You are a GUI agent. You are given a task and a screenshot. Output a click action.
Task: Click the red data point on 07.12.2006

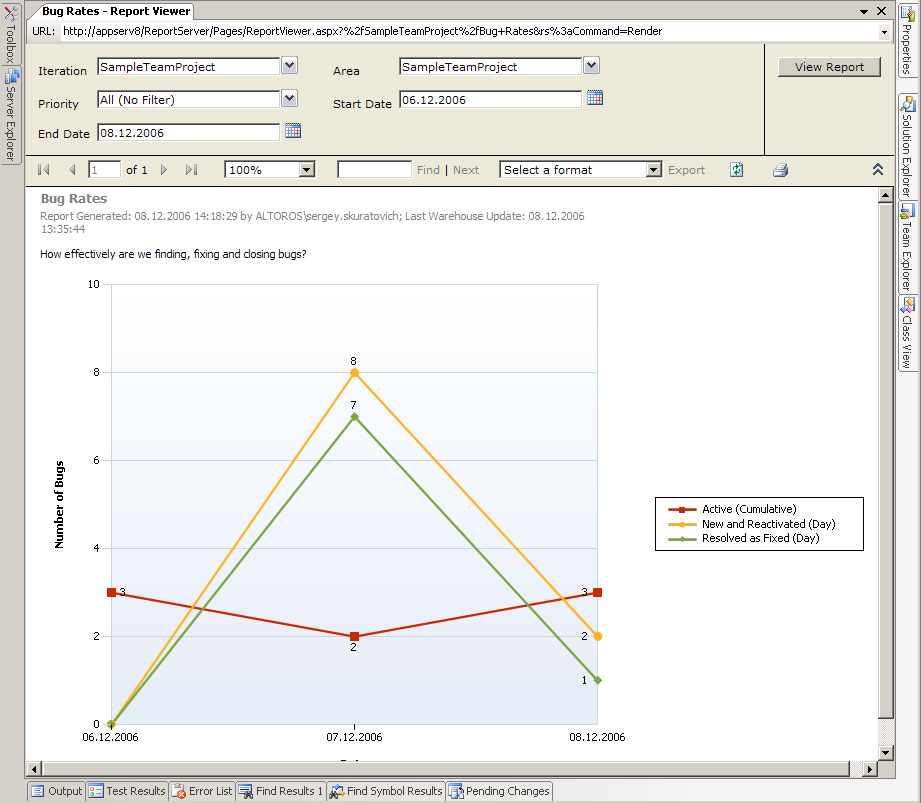point(354,636)
